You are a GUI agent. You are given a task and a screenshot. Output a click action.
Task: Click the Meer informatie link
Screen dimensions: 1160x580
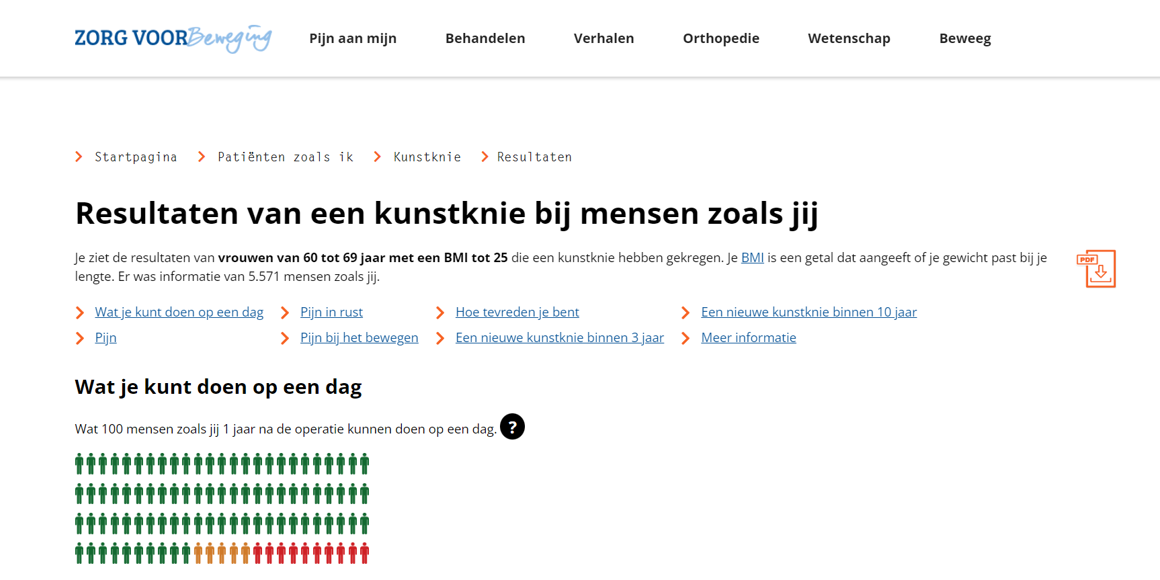(x=748, y=338)
